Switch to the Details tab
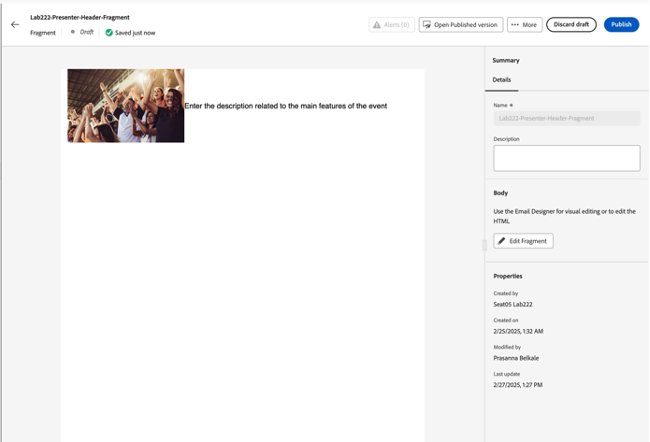650x442 pixels. point(502,79)
